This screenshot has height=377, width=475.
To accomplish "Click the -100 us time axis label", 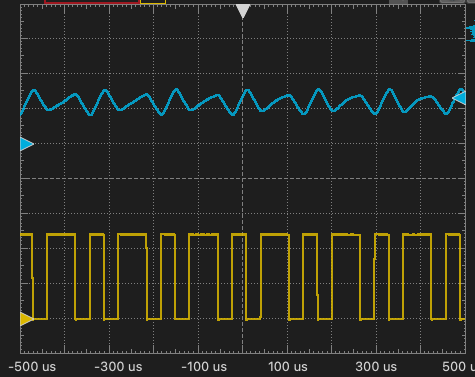I will [204, 367].
